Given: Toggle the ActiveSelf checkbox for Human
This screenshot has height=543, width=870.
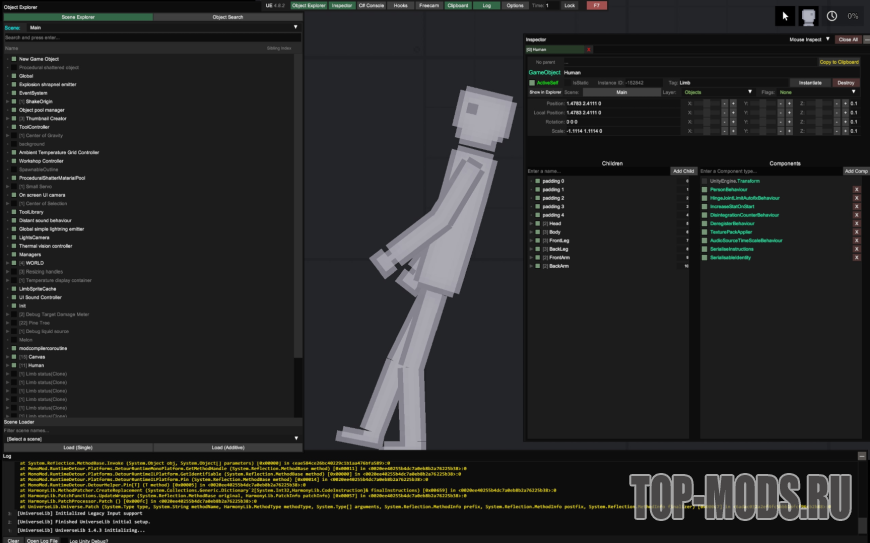Looking at the screenshot, I should pos(532,83).
